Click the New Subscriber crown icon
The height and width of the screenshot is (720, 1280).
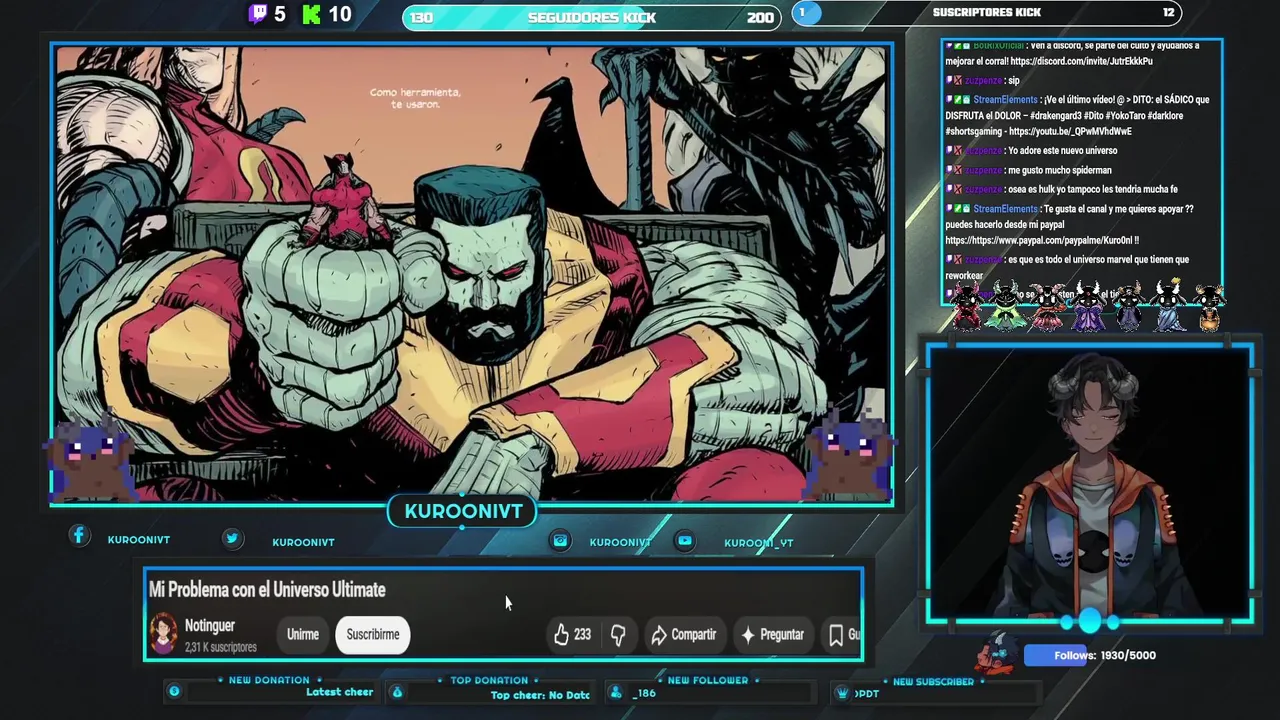842,693
